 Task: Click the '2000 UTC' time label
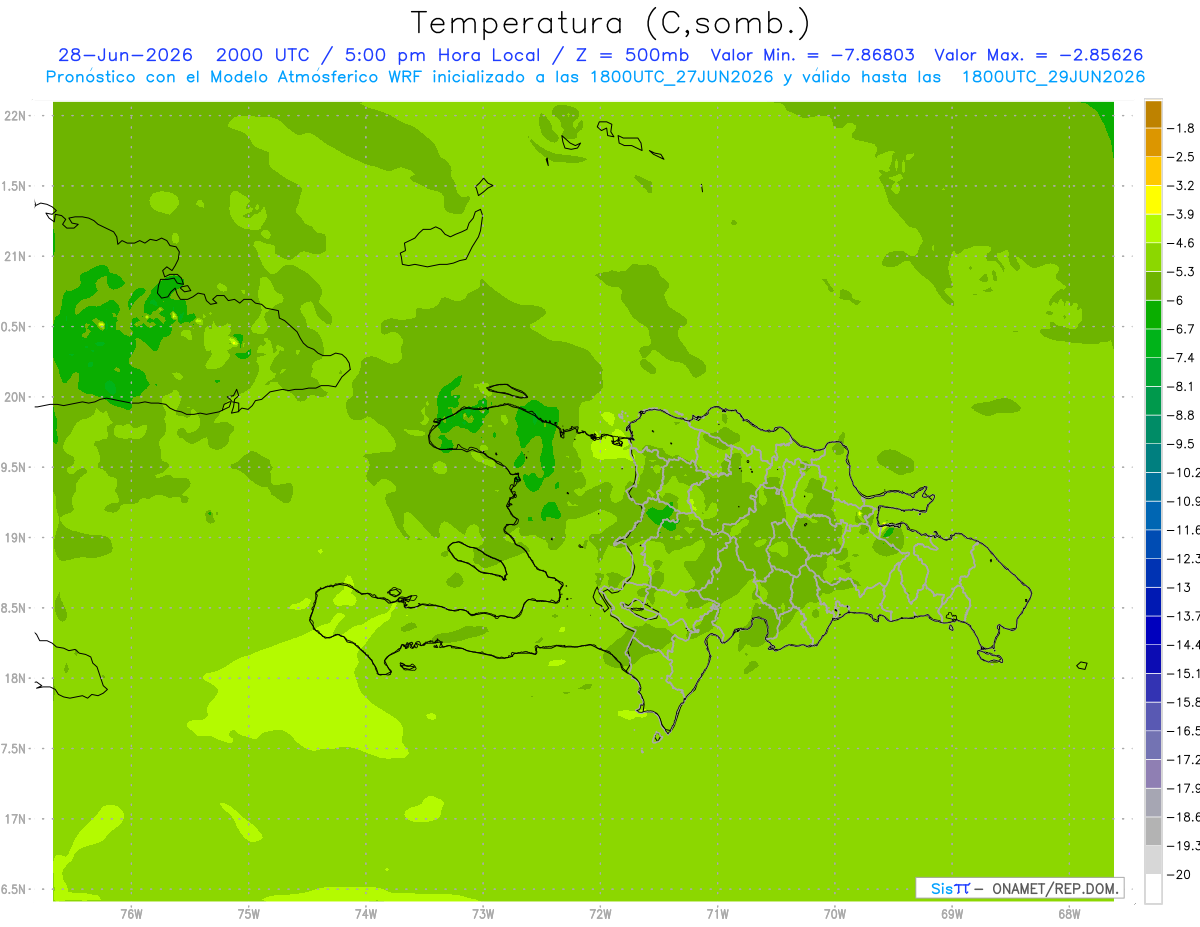point(263,55)
